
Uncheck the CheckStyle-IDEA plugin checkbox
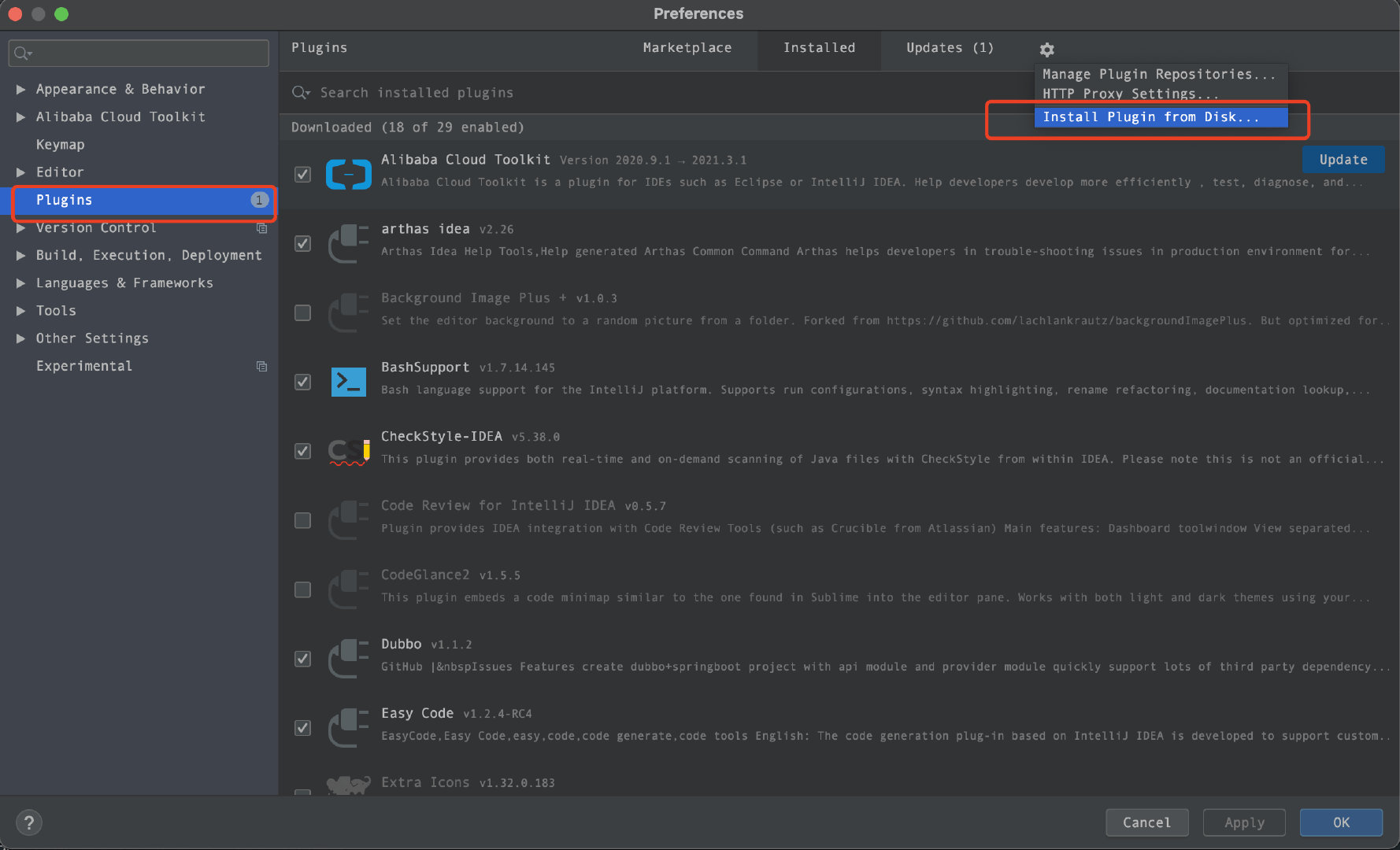click(x=302, y=451)
